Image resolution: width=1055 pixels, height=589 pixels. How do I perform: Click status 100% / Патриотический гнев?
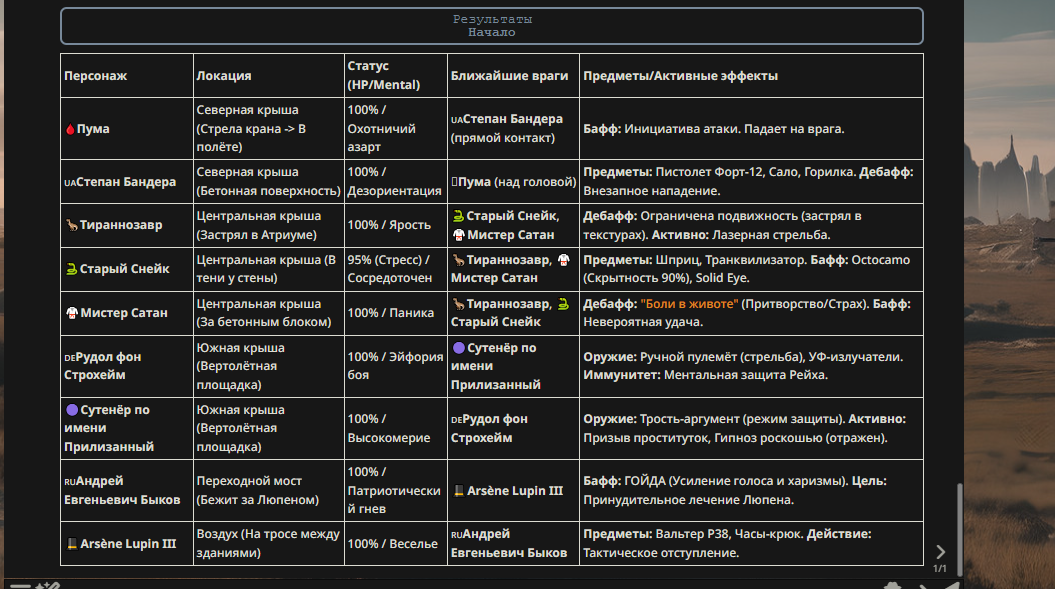click(x=394, y=490)
